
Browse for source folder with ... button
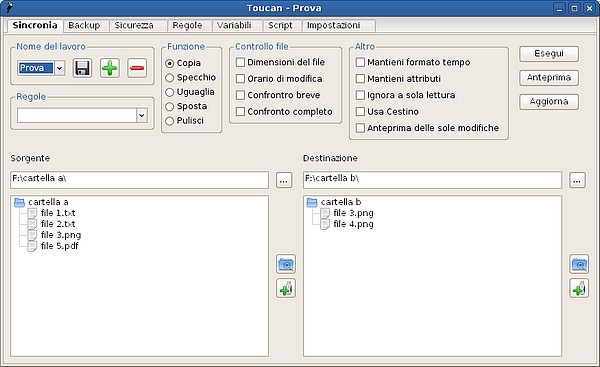[284, 180]
